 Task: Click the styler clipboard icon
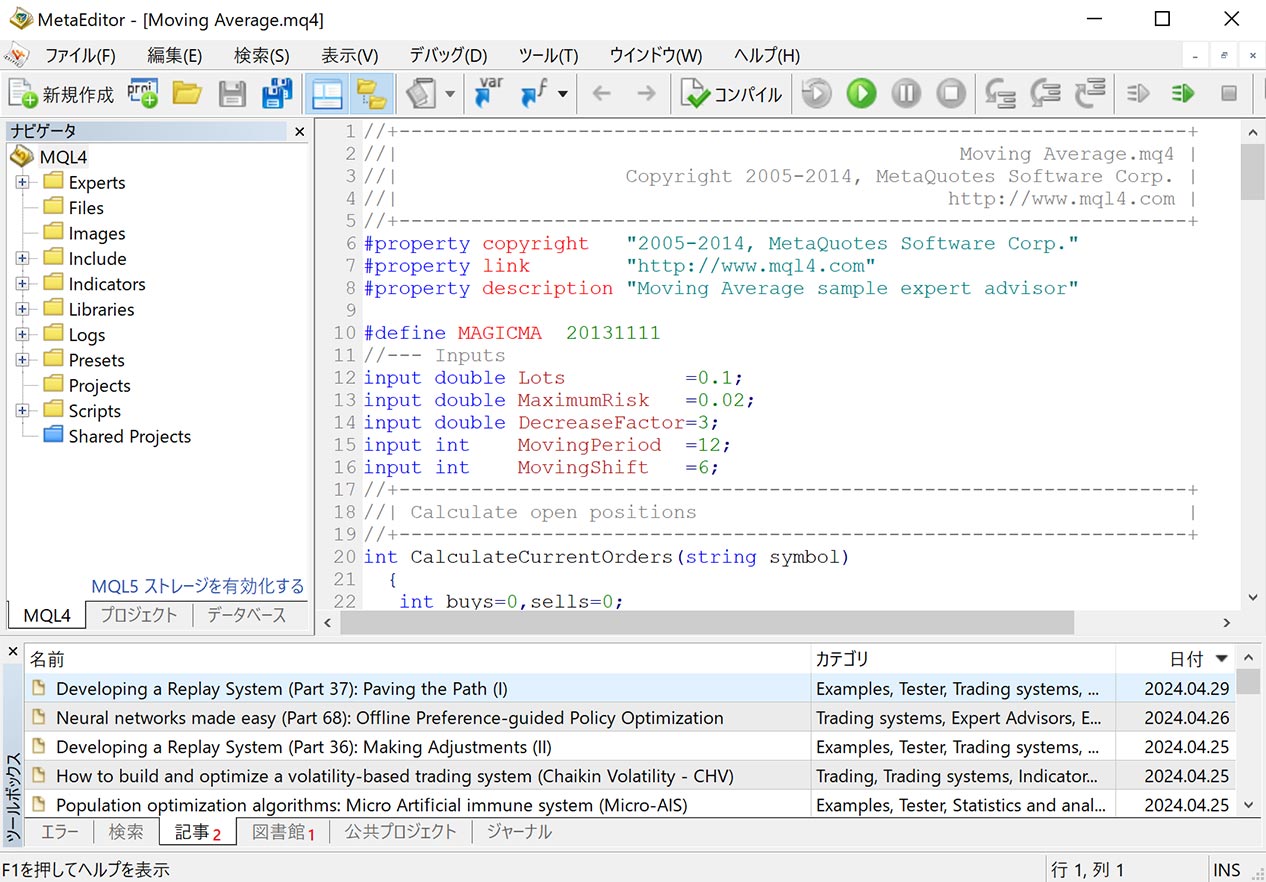[421, 94]
